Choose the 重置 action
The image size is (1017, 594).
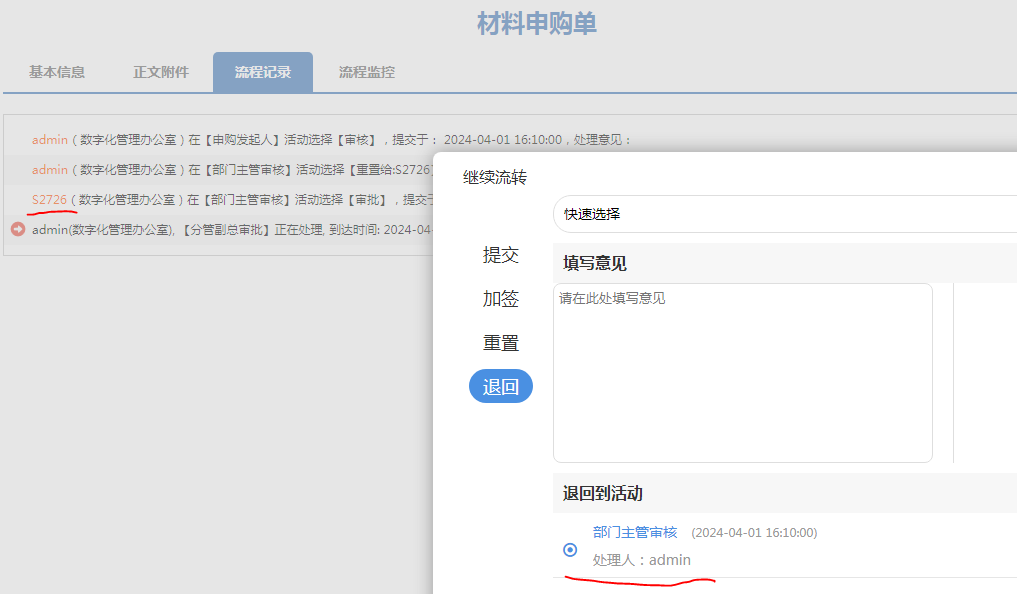[501, 343]
